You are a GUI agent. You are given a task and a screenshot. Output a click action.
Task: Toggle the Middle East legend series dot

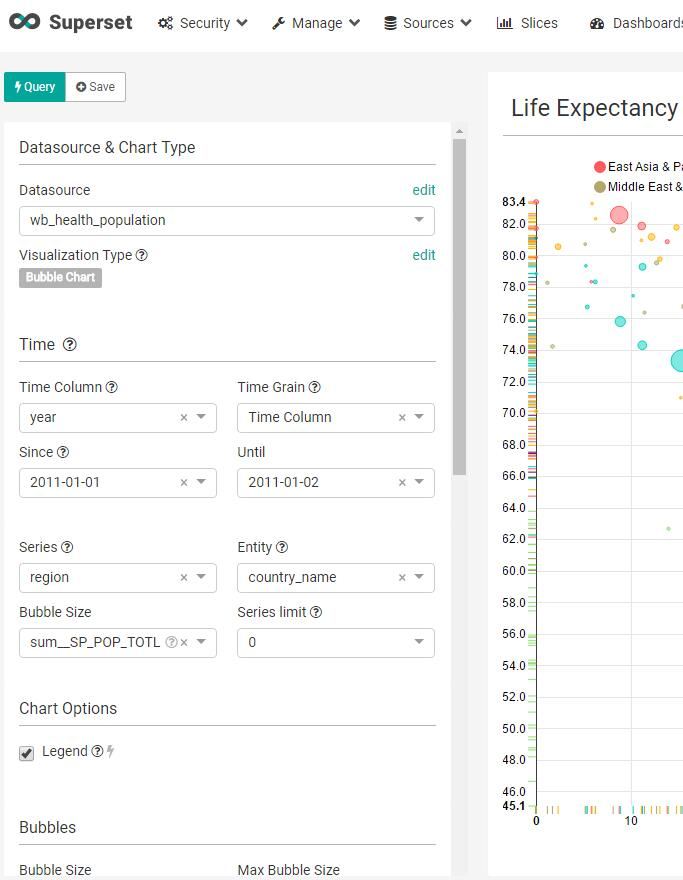(x=600, y=187)
